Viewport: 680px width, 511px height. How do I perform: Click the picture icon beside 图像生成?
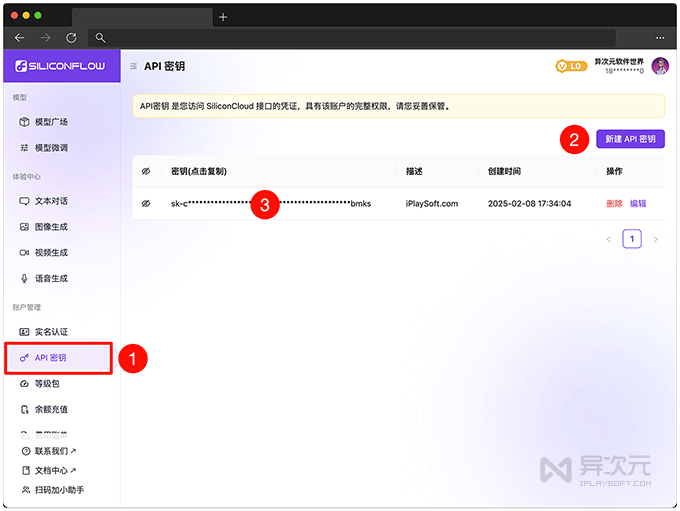pos(24,227)
